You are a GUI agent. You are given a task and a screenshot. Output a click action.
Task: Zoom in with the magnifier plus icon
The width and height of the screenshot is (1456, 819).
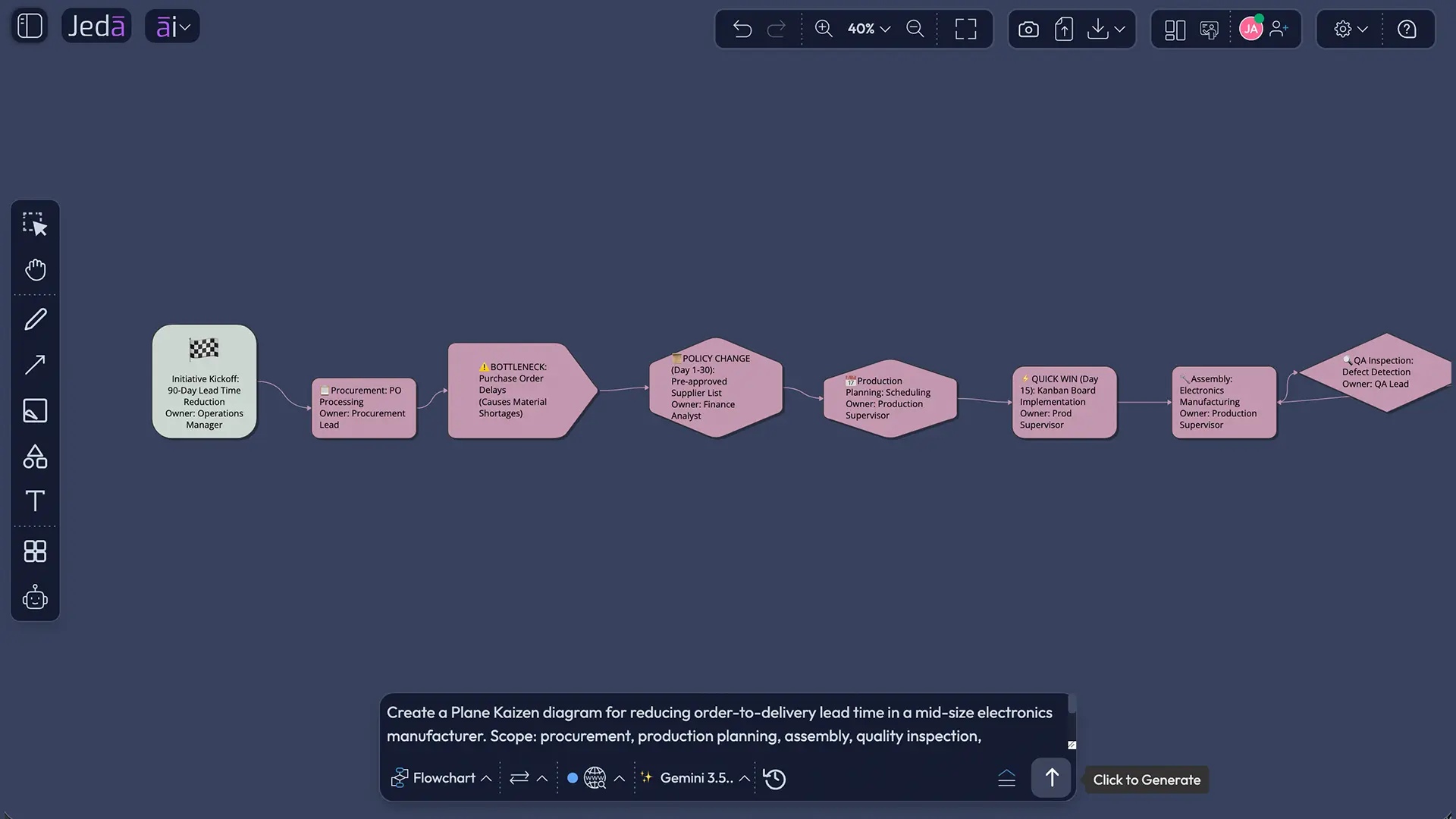click(x=824, y=29)
